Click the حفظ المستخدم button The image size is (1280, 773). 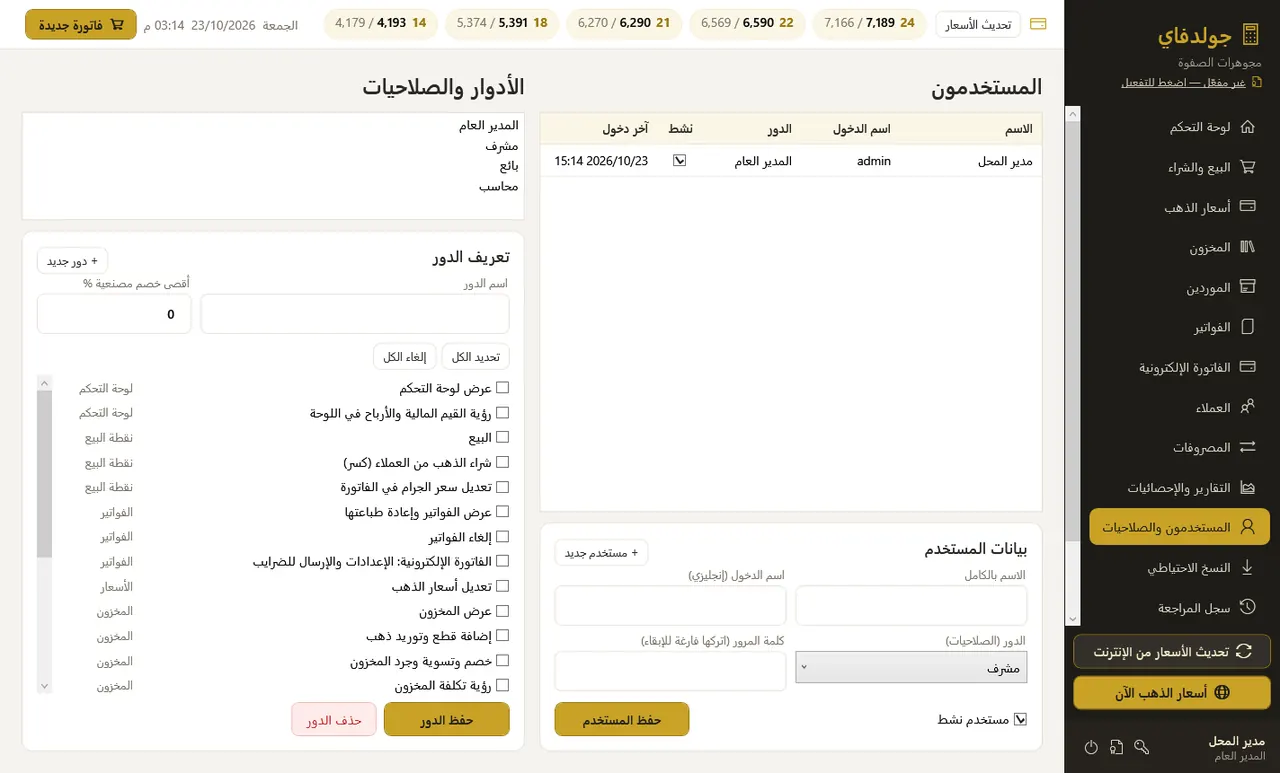click(622, 719)
